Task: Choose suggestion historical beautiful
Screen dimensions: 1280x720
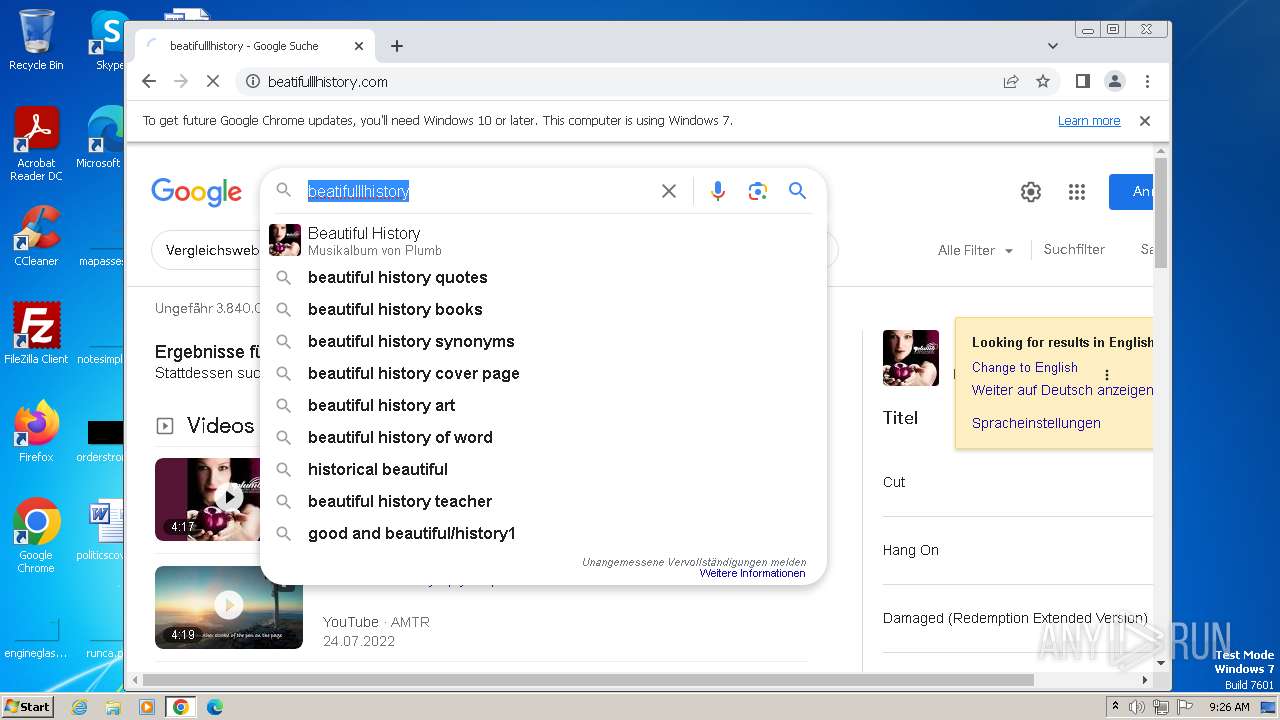Action: [x=544, y=469]
